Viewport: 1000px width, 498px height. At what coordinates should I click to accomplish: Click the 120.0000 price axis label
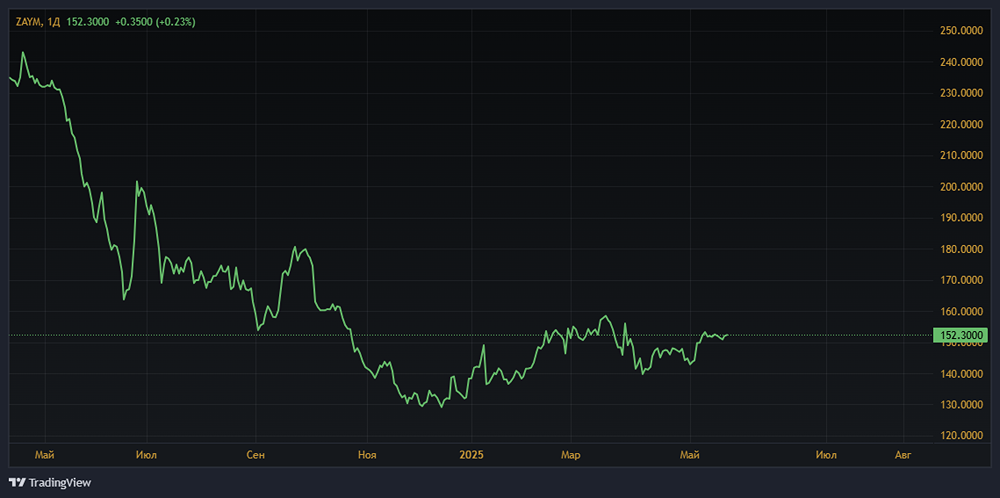(960, 436)
